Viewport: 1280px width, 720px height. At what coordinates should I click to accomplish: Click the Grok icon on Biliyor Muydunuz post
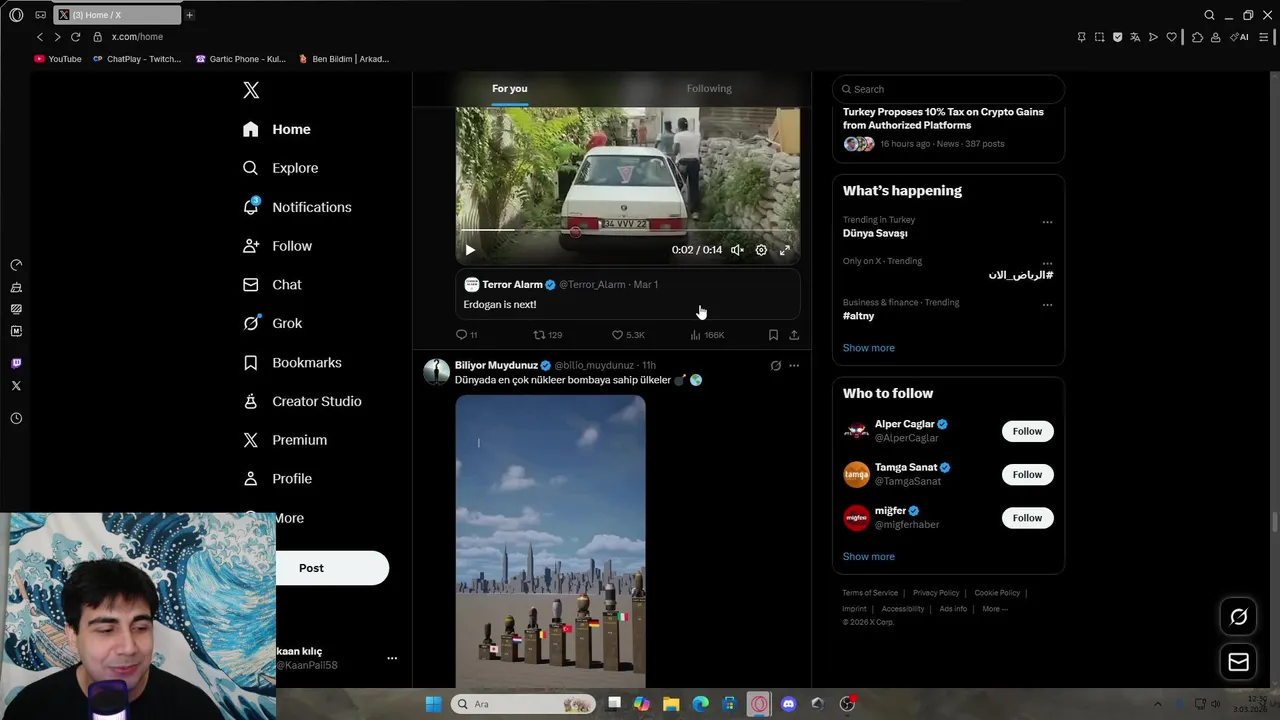pos(775,366)
